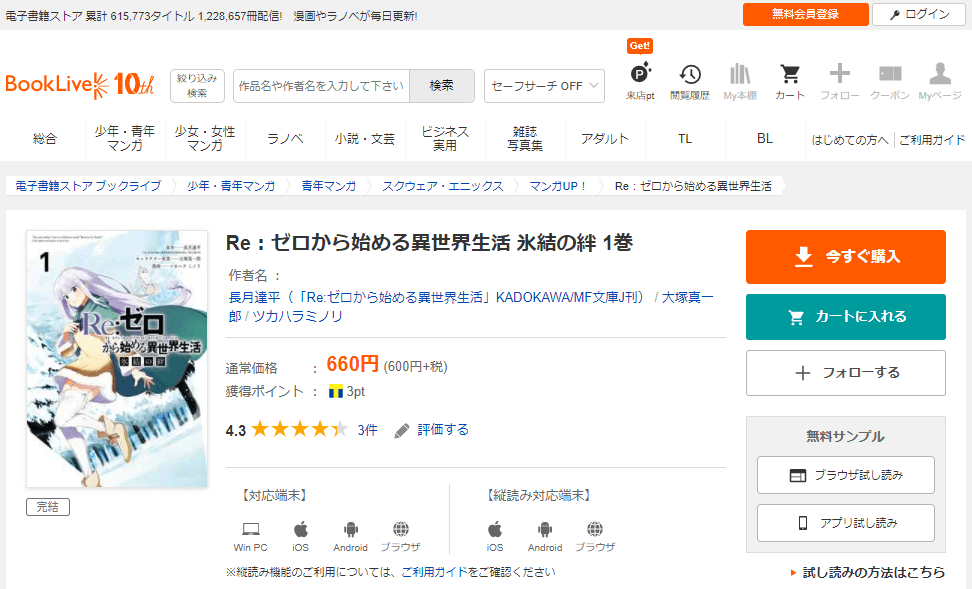Open the クーポン coupon icon
This screenshot has height=589, width=972.
[x=890, y=81]
